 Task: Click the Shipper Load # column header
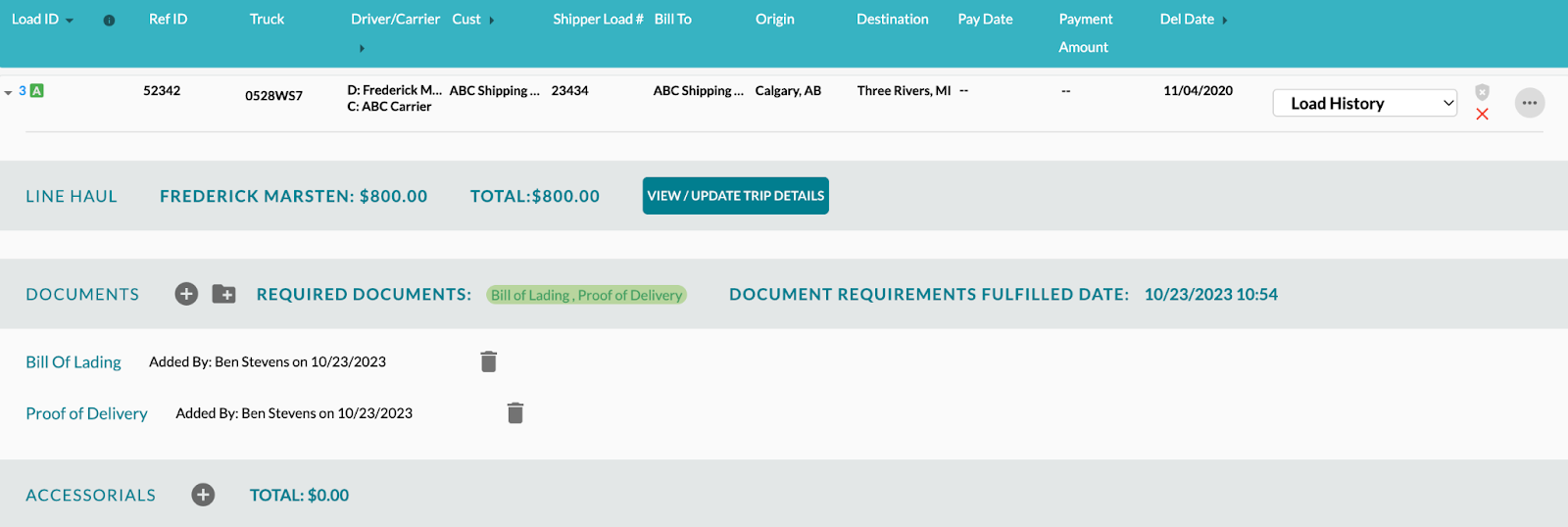(598, 20)
